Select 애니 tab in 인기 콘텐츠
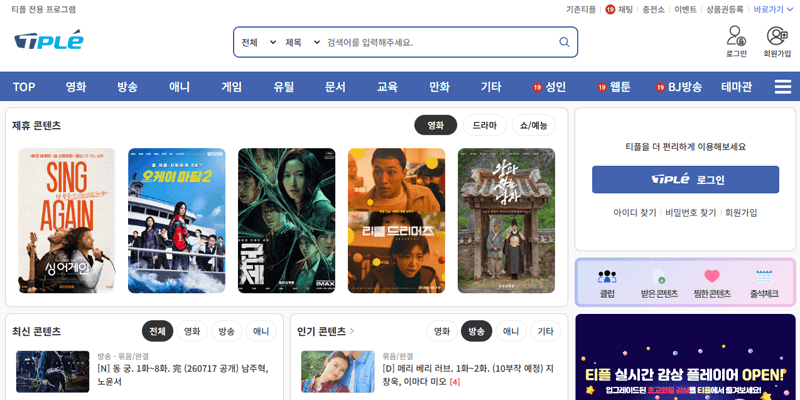This screenshot has width=800, height=400. tap(511, 331)
